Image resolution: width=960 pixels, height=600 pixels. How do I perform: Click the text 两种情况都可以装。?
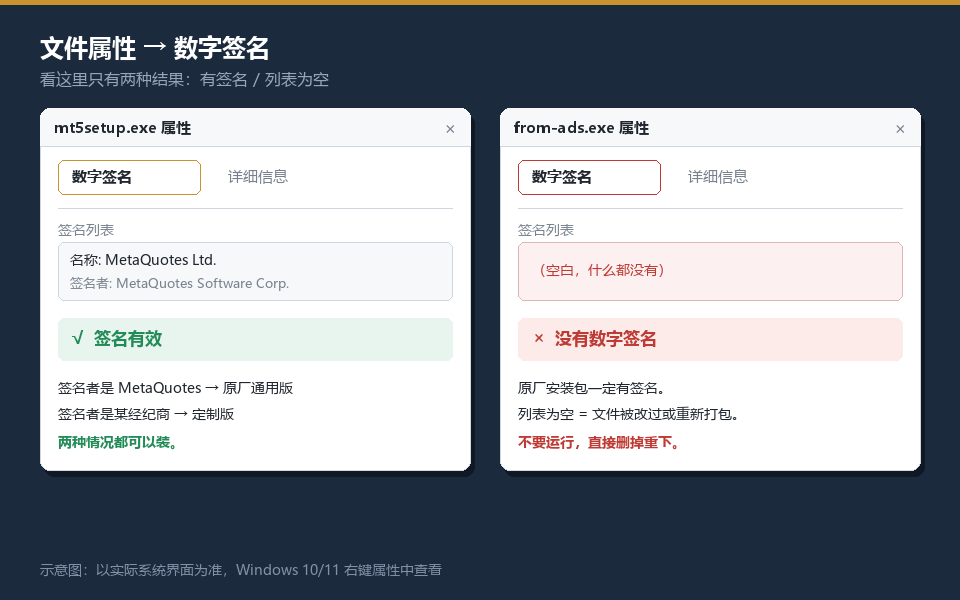119,442
